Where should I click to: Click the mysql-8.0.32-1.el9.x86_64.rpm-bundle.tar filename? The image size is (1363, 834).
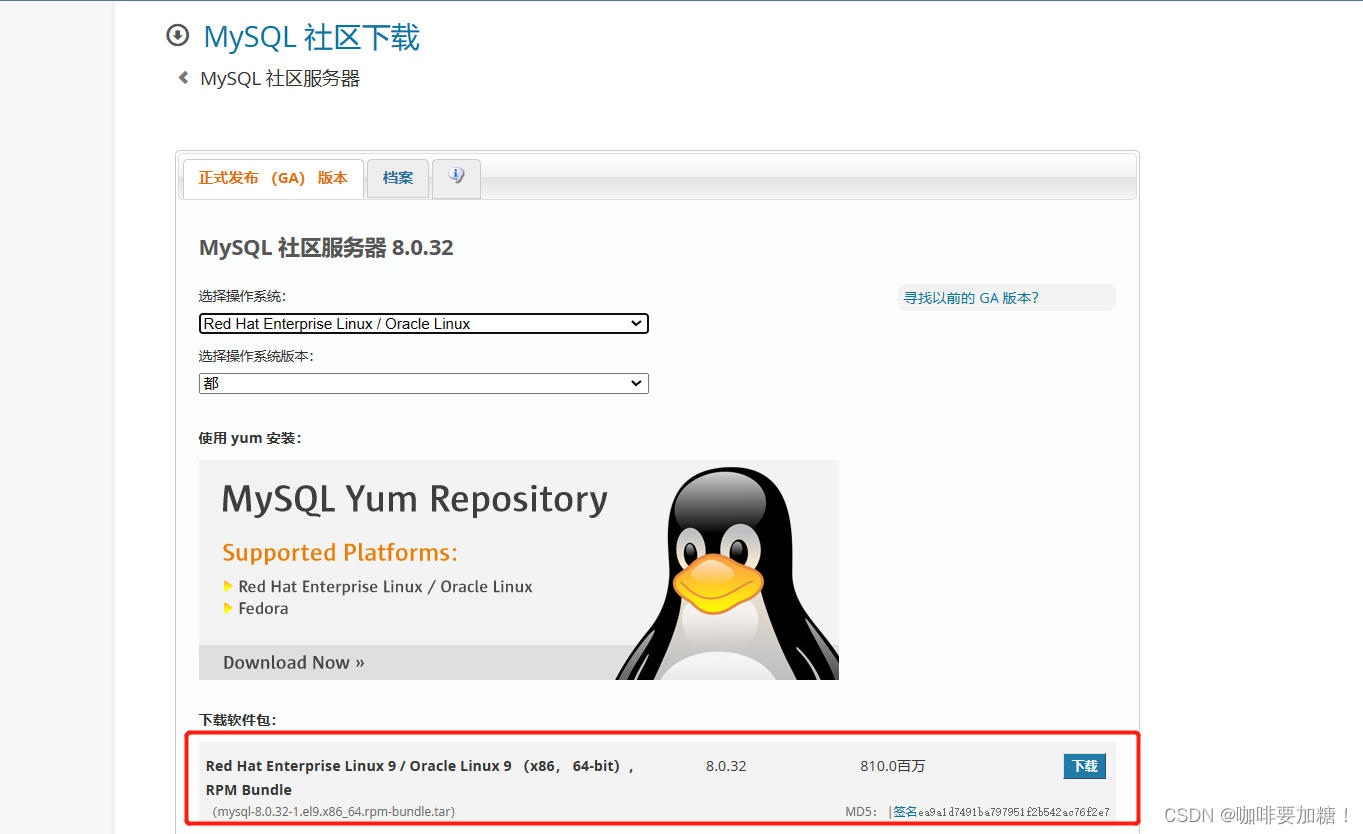tap(334, 812)
